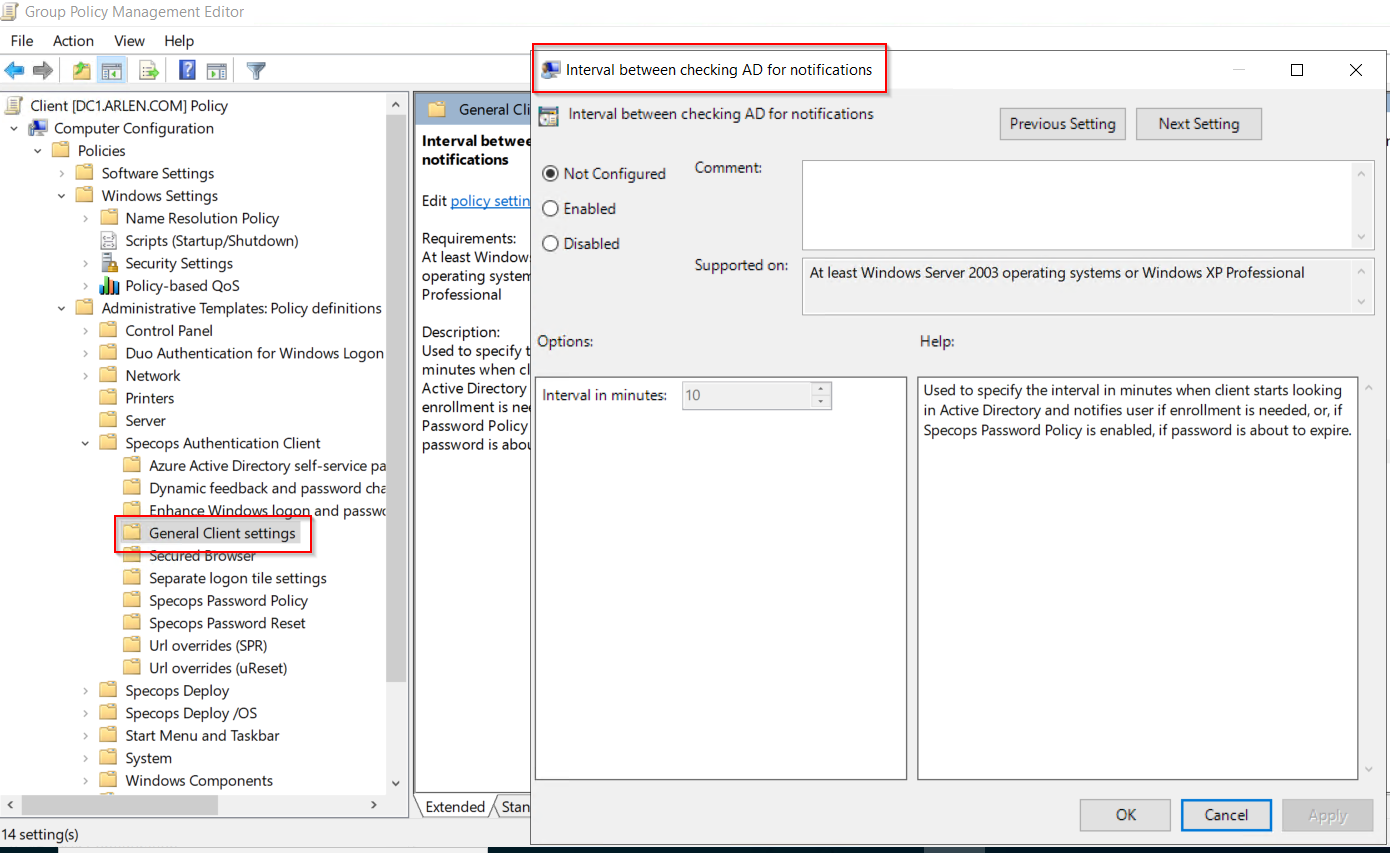Click the Separate logon tile settings folder icon

tap(132, 578)
